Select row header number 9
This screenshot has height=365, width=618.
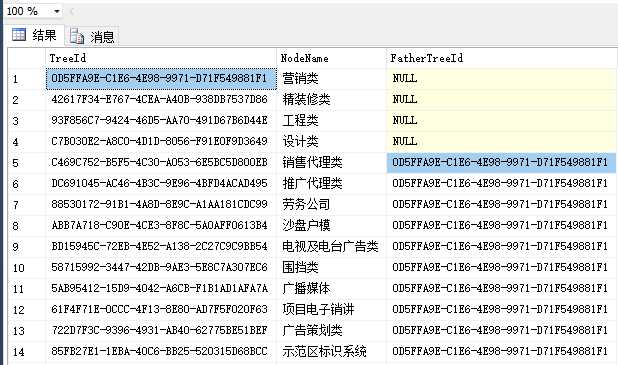[26, 247]
